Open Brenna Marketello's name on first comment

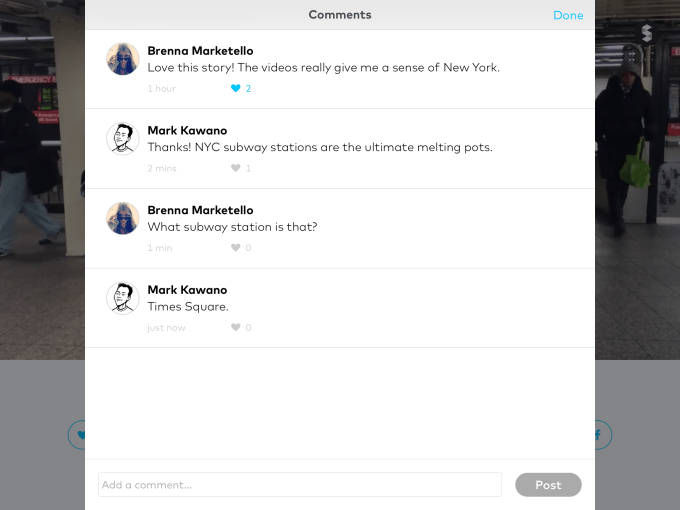tap(200, 51)
